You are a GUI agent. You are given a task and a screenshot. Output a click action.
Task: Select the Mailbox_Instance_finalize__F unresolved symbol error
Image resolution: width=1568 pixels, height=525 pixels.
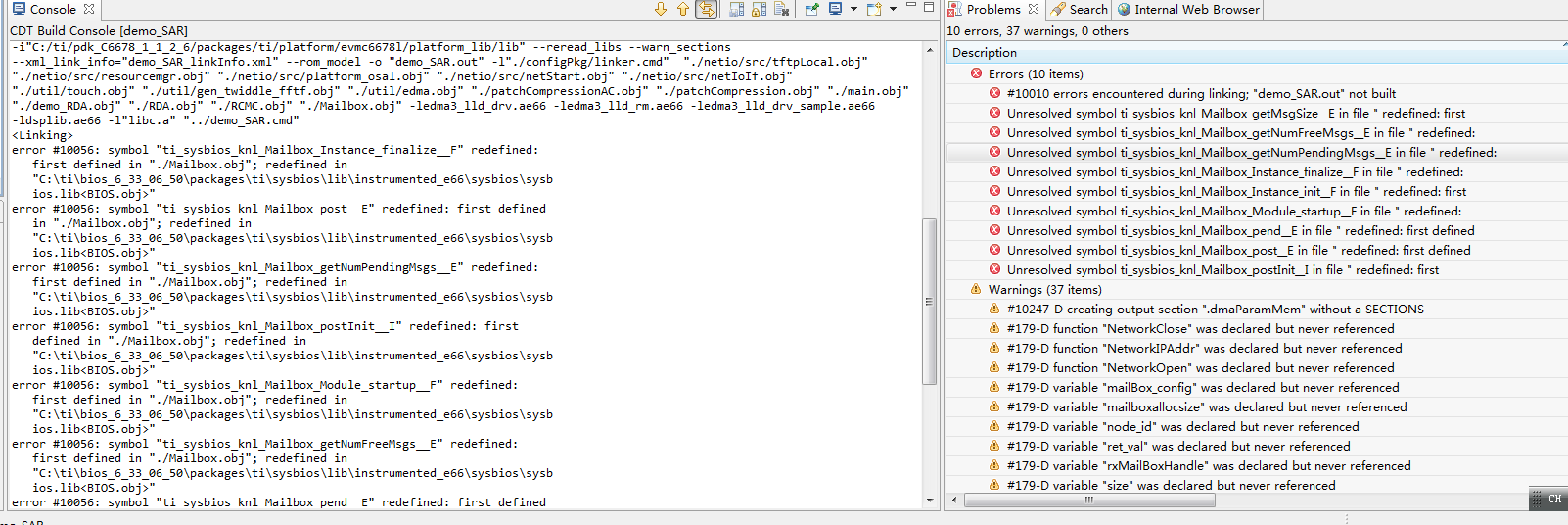[1257, 171]
